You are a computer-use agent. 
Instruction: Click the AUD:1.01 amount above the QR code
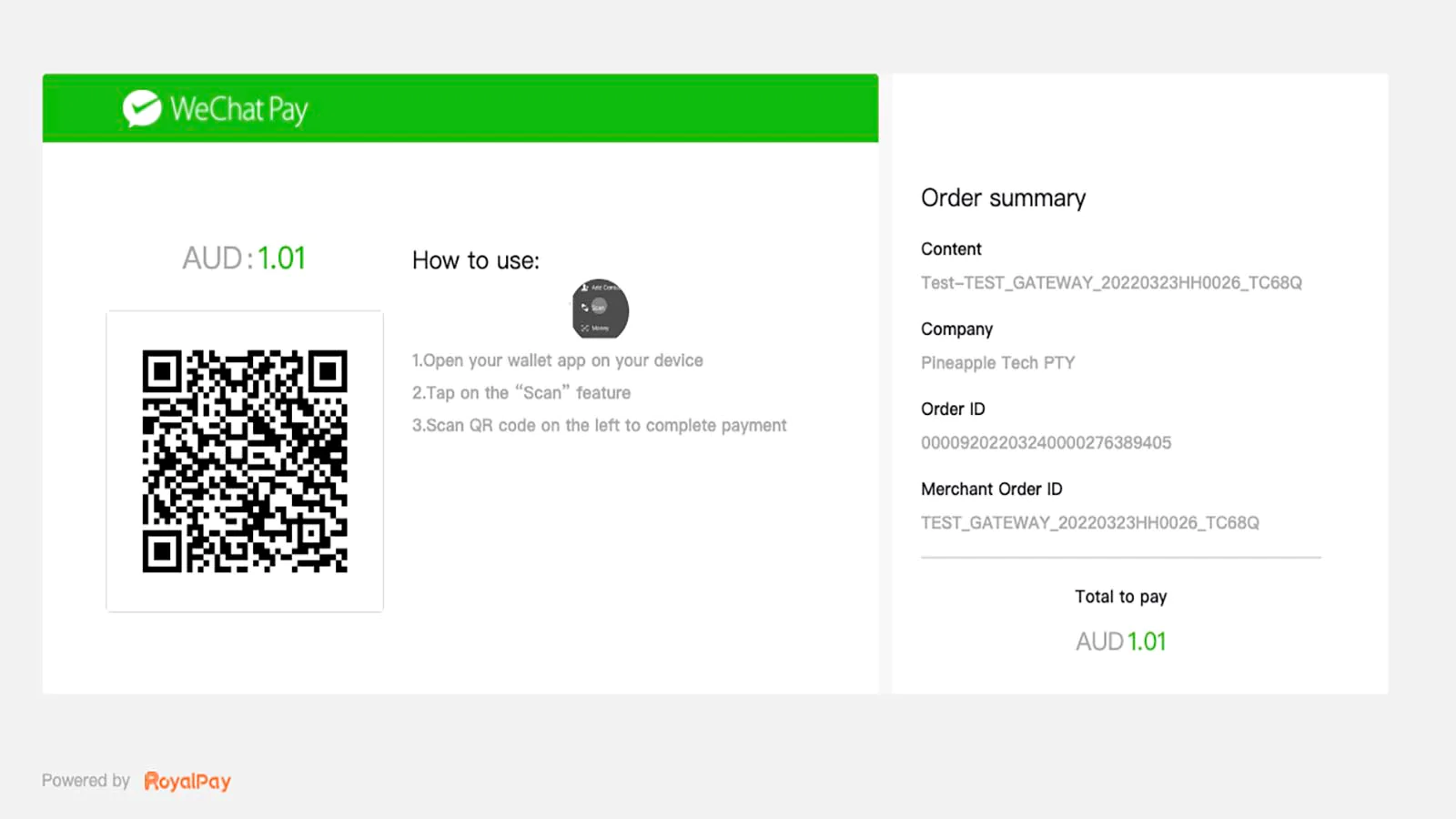pos(244,258)
